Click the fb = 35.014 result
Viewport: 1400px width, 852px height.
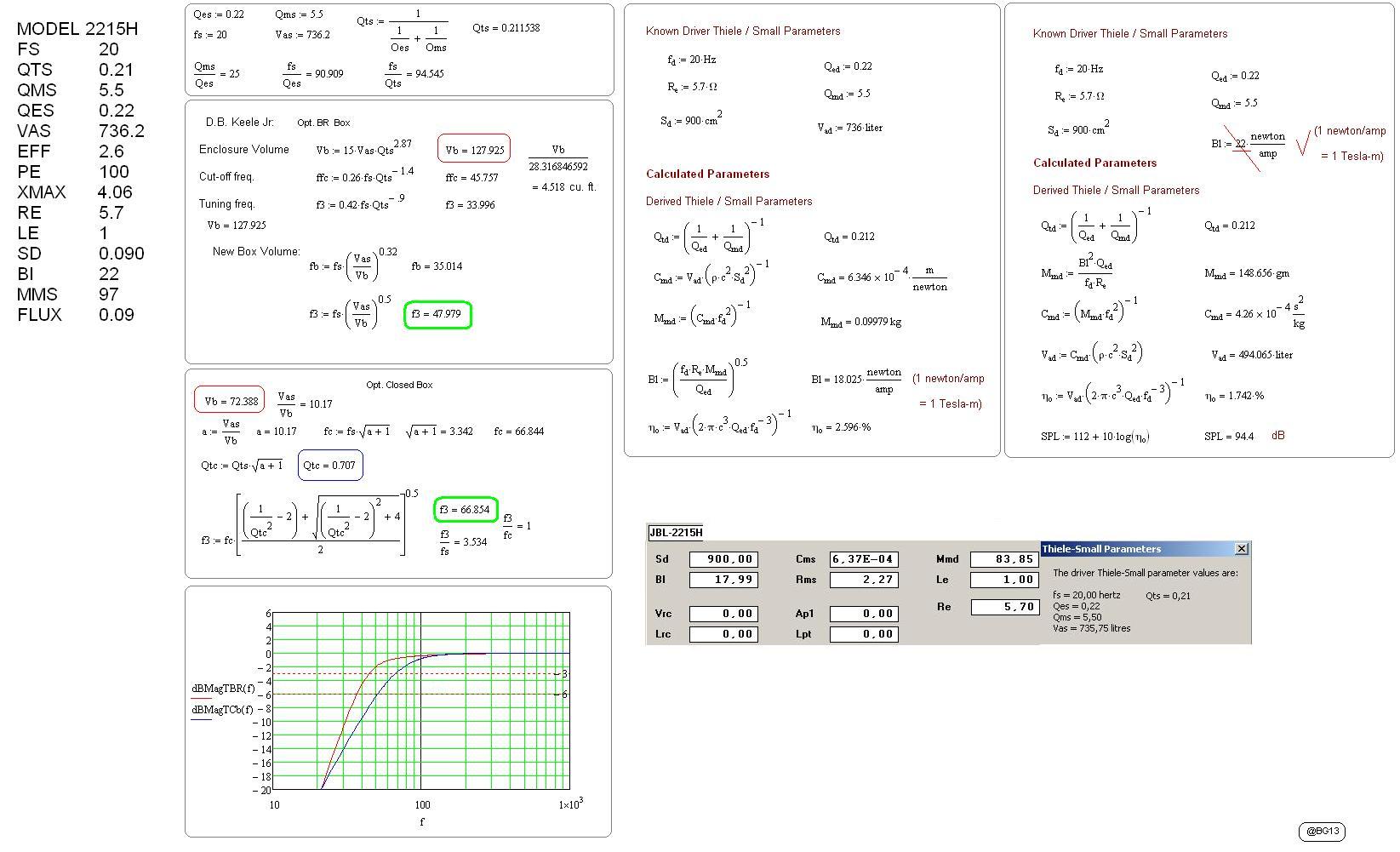(437, 266)
